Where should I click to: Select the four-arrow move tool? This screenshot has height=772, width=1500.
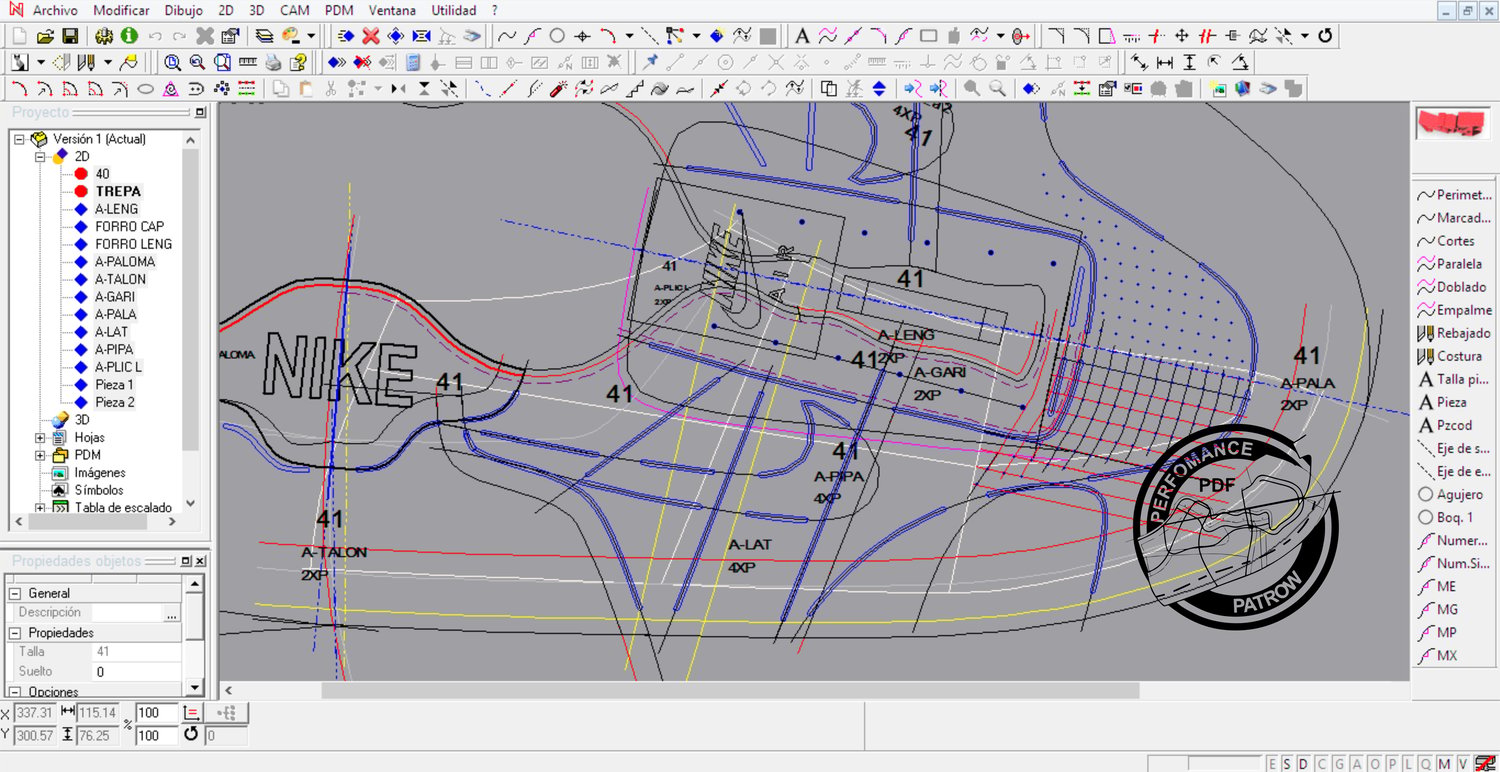pyautogui.click(x=1182, y=36)
